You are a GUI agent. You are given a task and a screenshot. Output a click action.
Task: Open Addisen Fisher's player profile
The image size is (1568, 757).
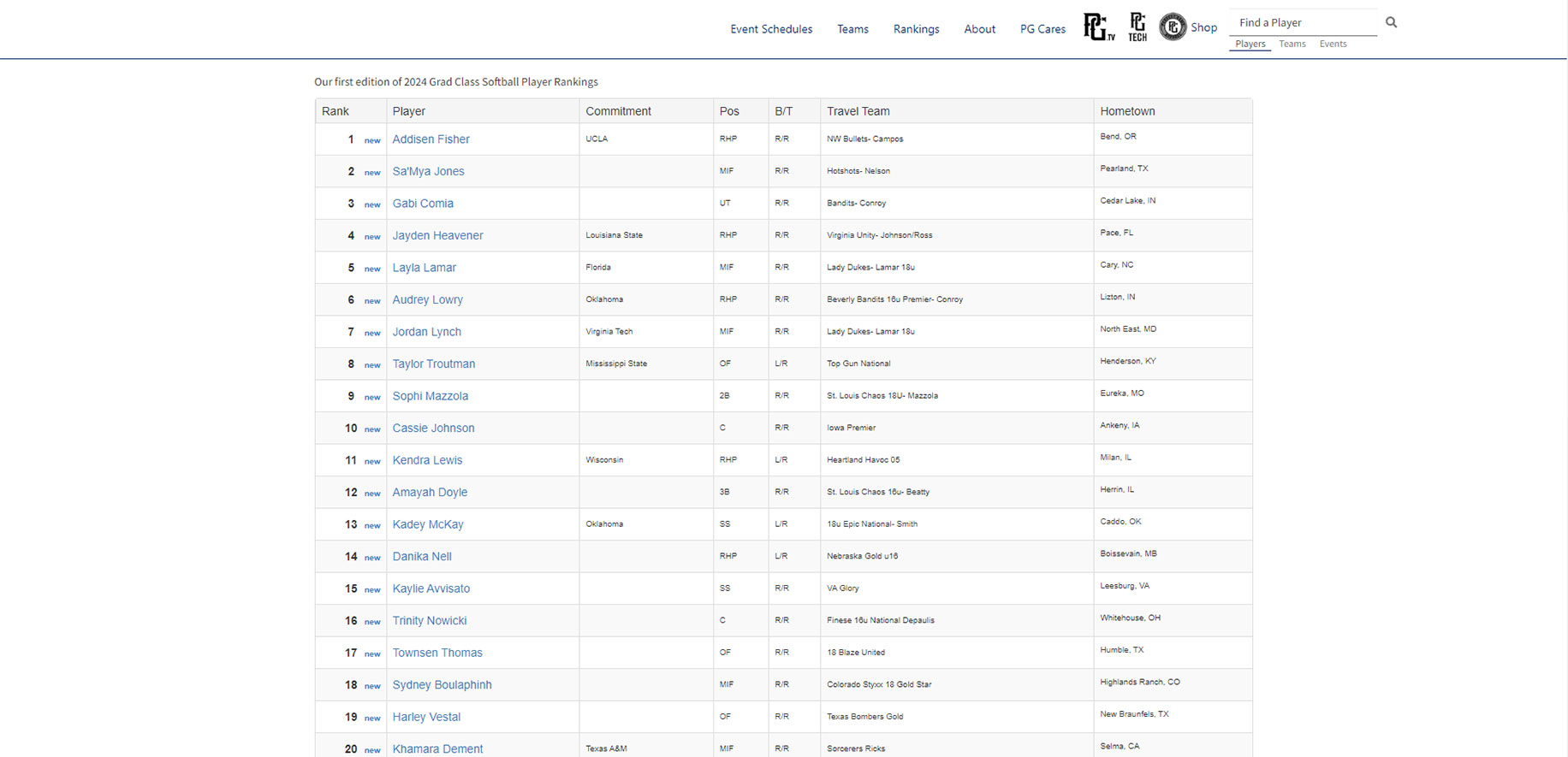(x=431, y=139)
